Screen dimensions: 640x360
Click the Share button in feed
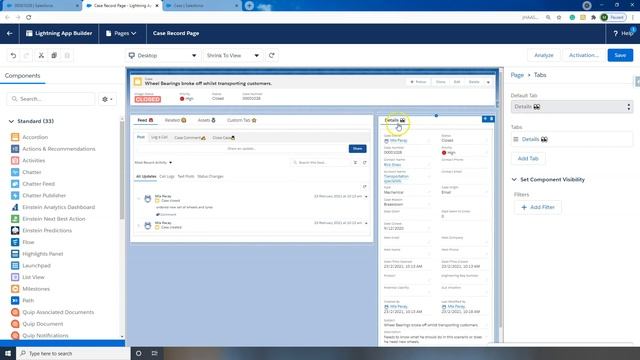pyautogui.click(x=358, y=149)
